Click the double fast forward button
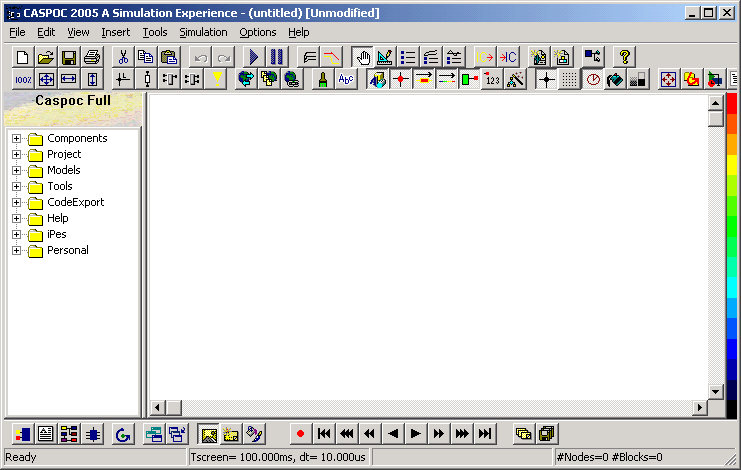Image resolution: width=741 pixels, height=470 pixels. pyautogui.click(x=439, y=434)
